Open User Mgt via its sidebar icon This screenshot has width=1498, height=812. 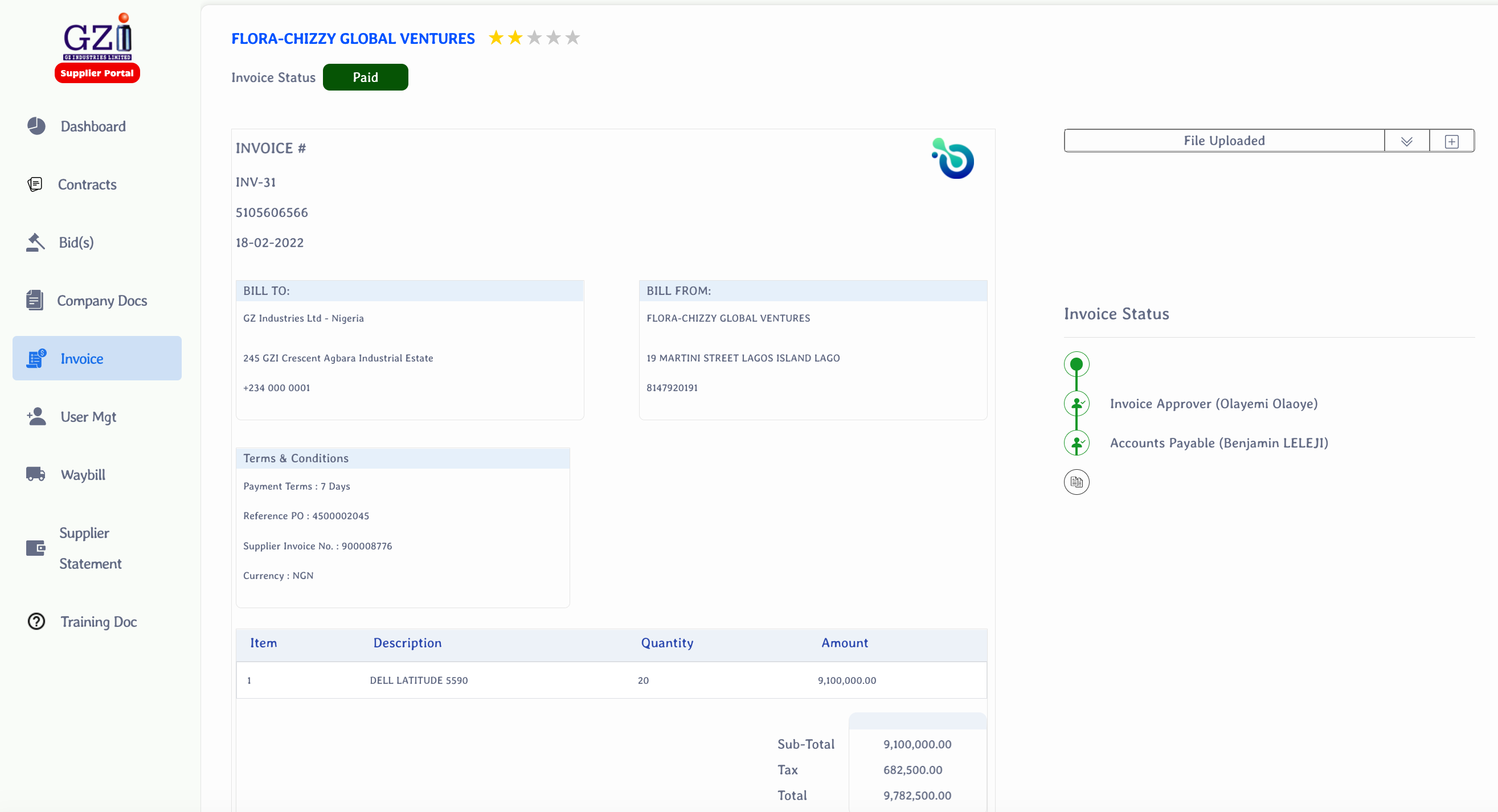36,416
